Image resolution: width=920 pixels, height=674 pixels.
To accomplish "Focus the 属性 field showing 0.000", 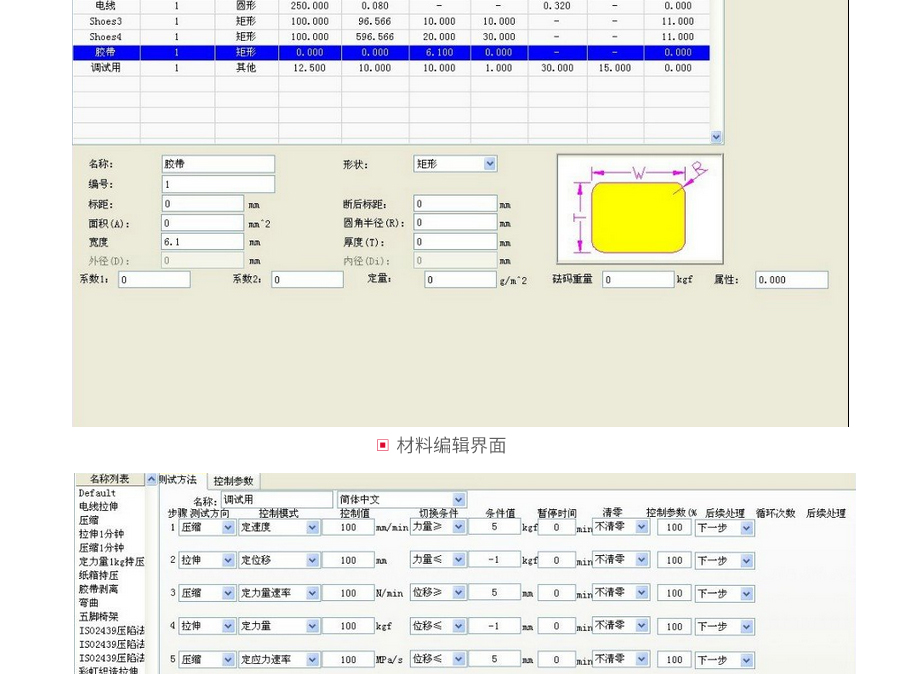I will pyautogui.click(x=790, y=281).
